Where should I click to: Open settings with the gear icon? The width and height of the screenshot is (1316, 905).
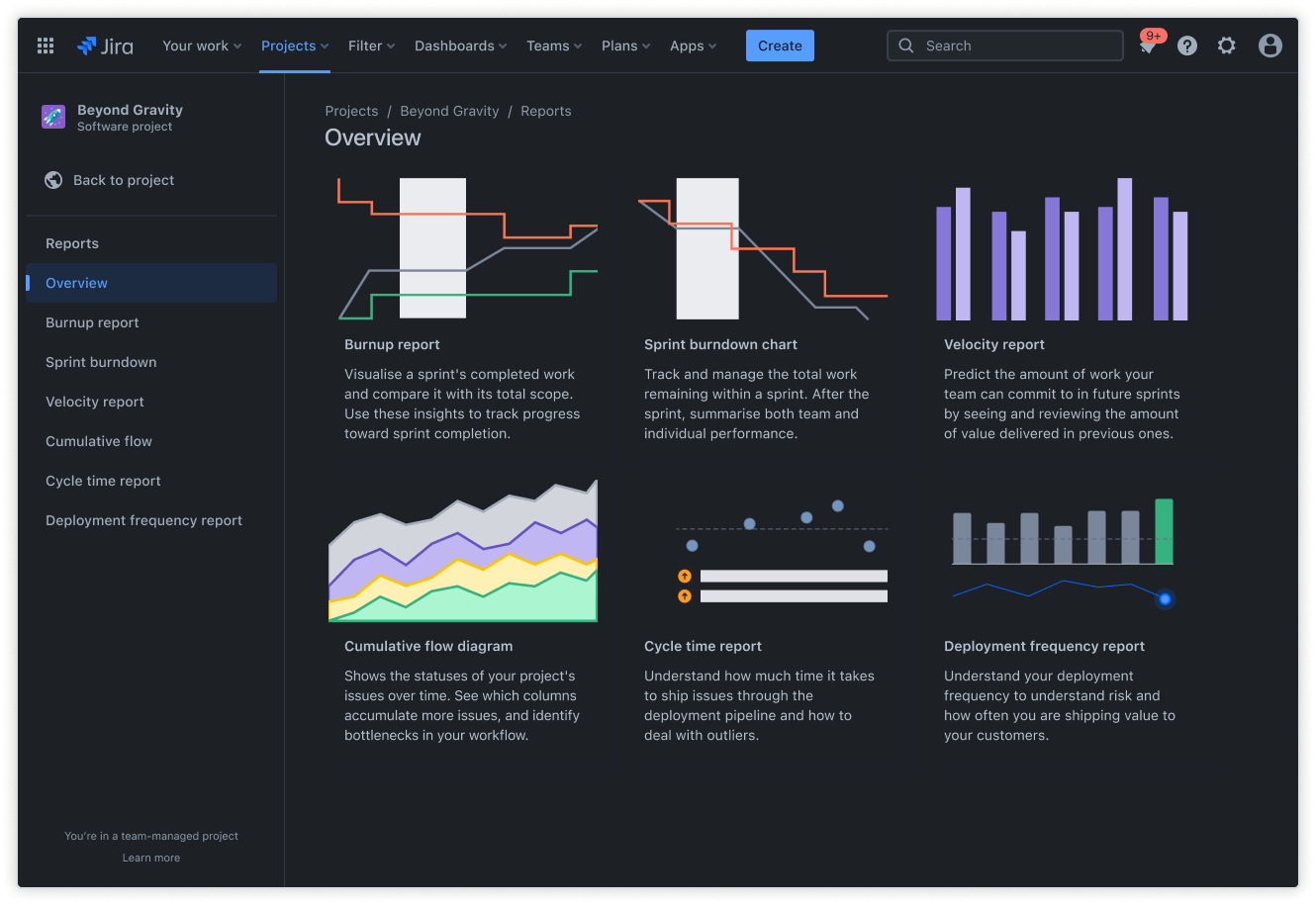pyautogui.click(x=1226, y=45)
